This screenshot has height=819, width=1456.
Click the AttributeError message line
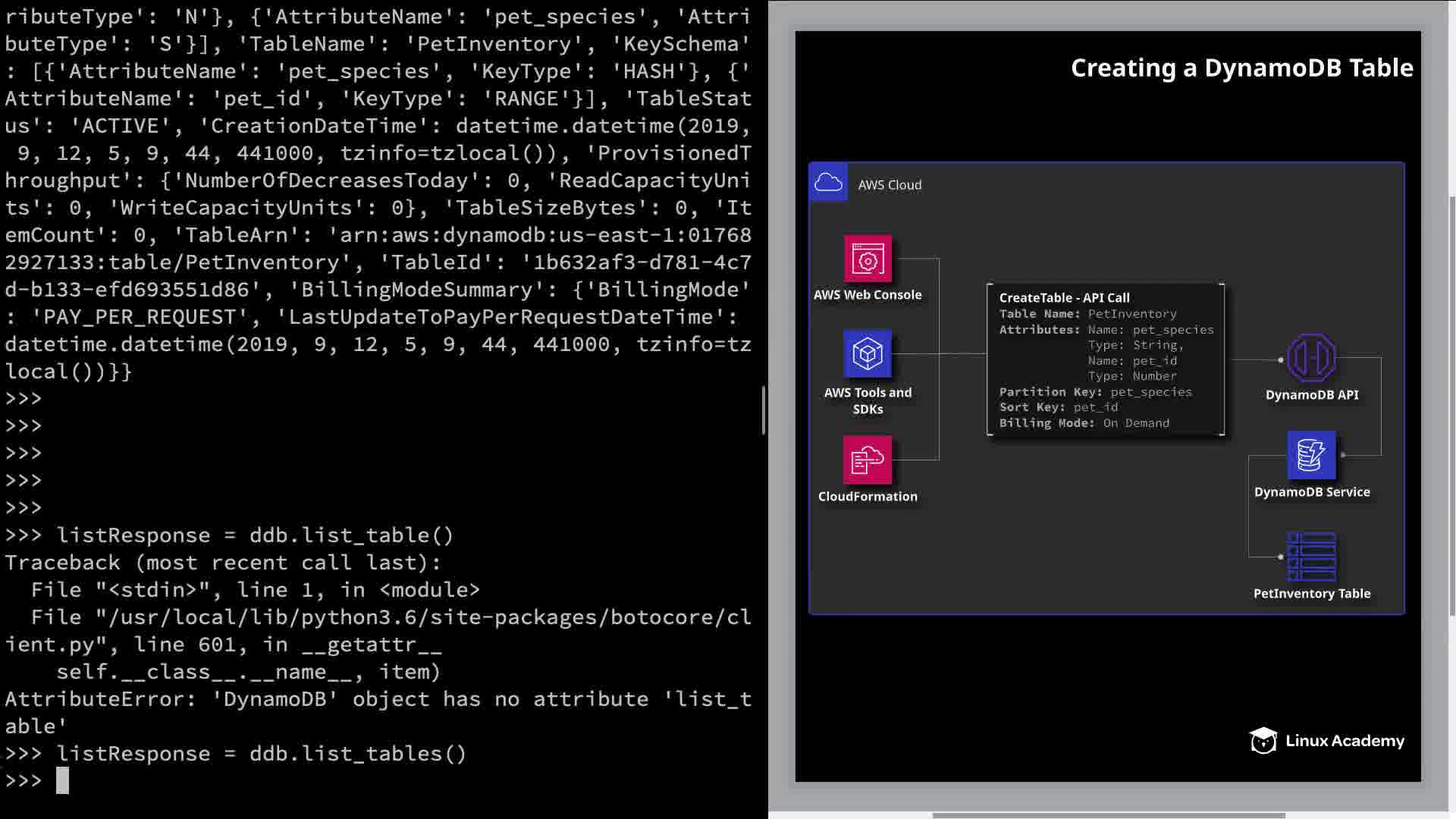[x=378, y=699]
